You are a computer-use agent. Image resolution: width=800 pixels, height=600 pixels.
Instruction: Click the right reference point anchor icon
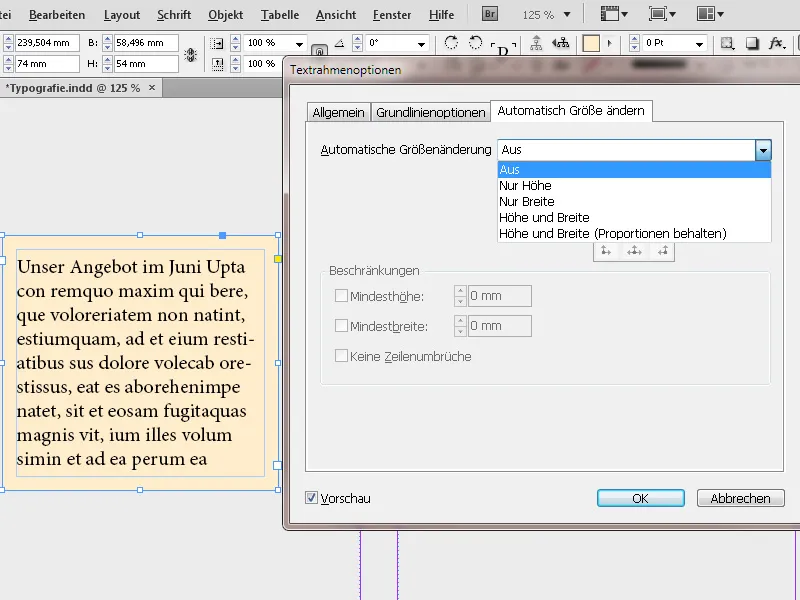click(x=663, y=251)
